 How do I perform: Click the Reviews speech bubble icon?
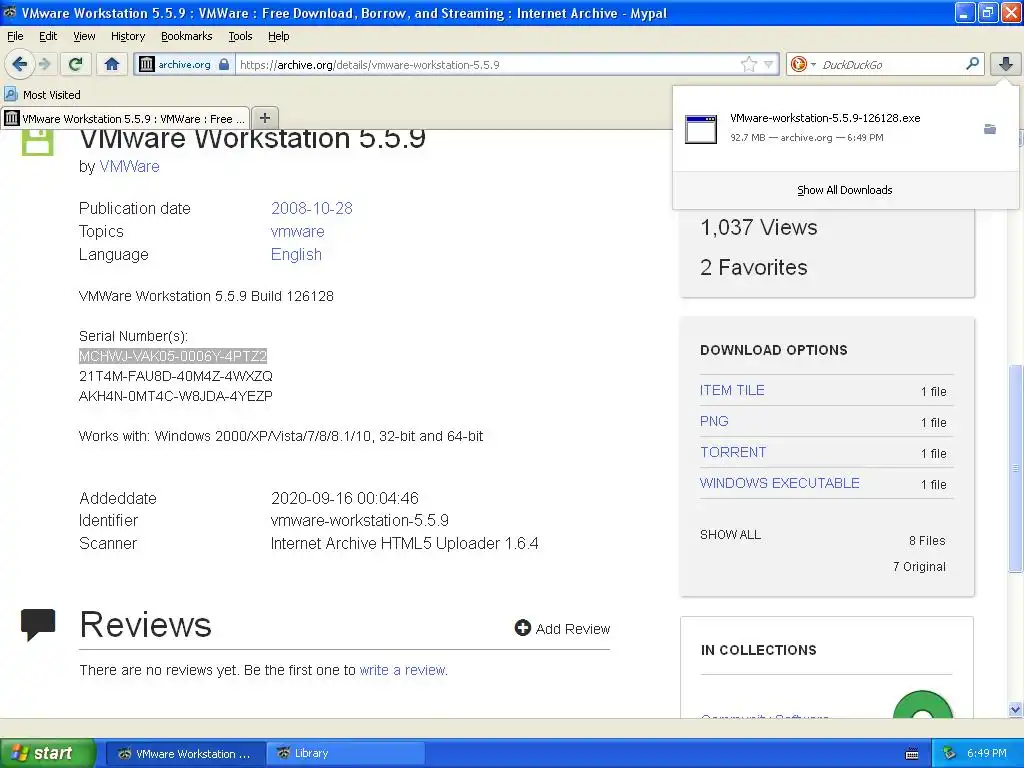(38, 624)
